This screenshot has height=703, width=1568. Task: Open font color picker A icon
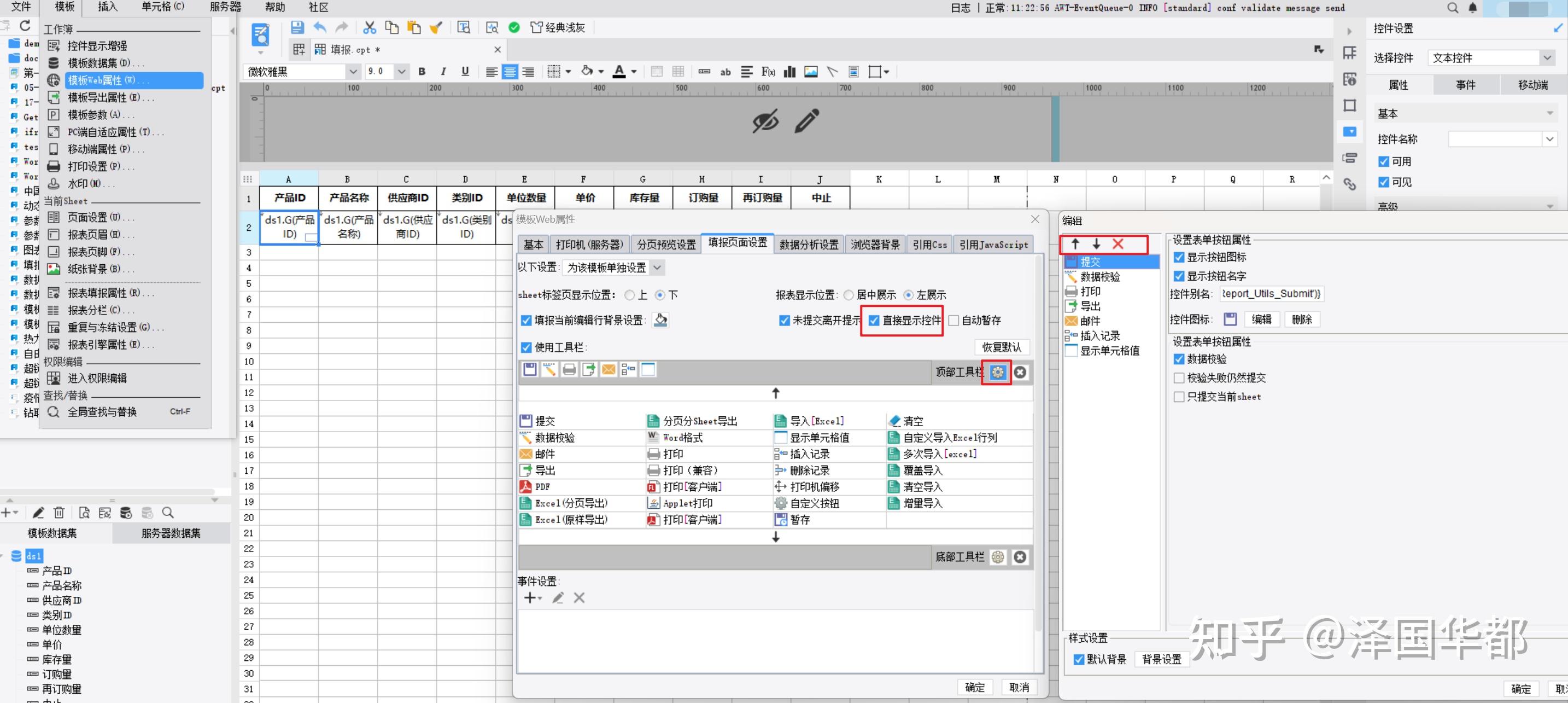click(x=619, y=71)
